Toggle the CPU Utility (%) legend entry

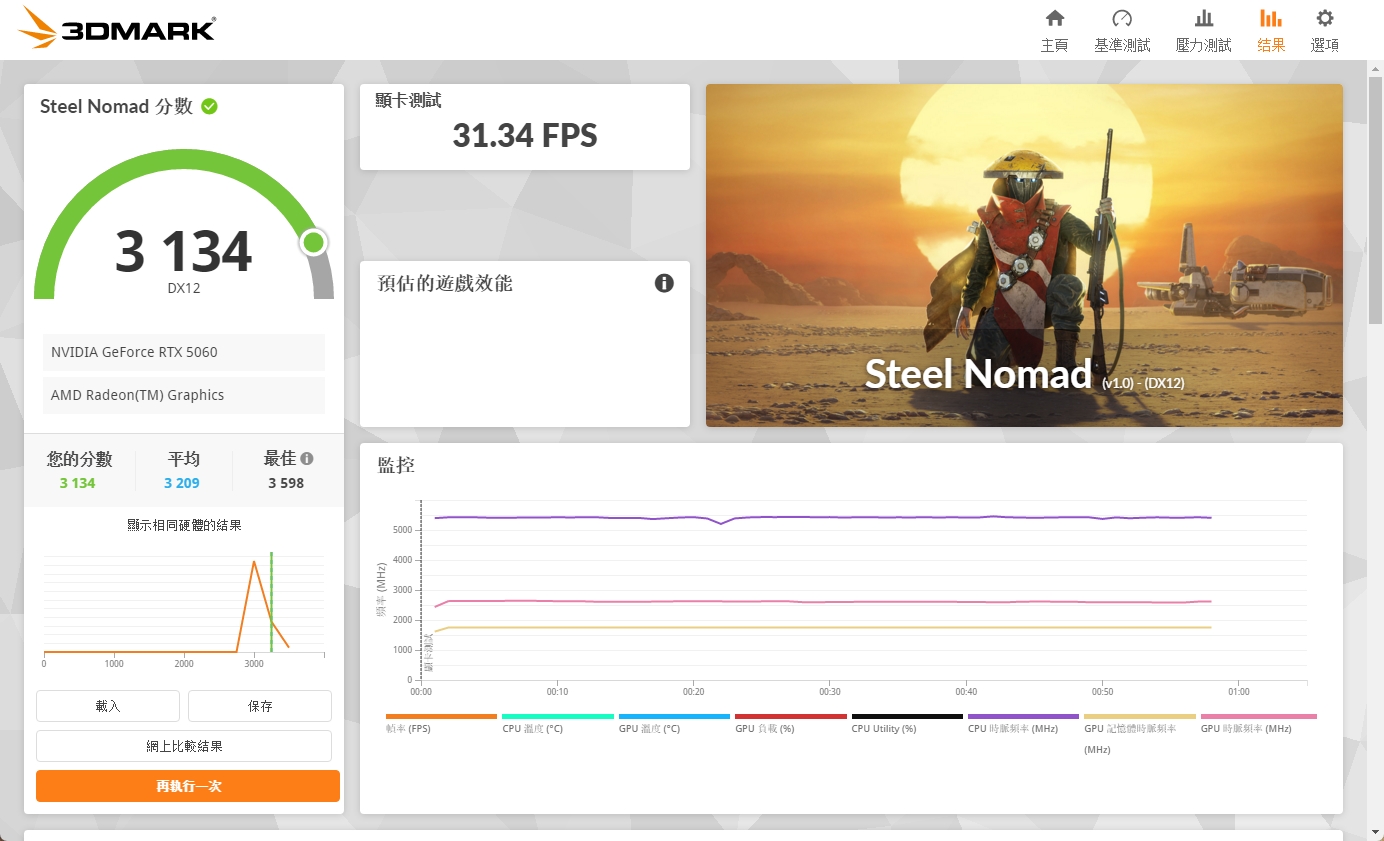point(907,724)
